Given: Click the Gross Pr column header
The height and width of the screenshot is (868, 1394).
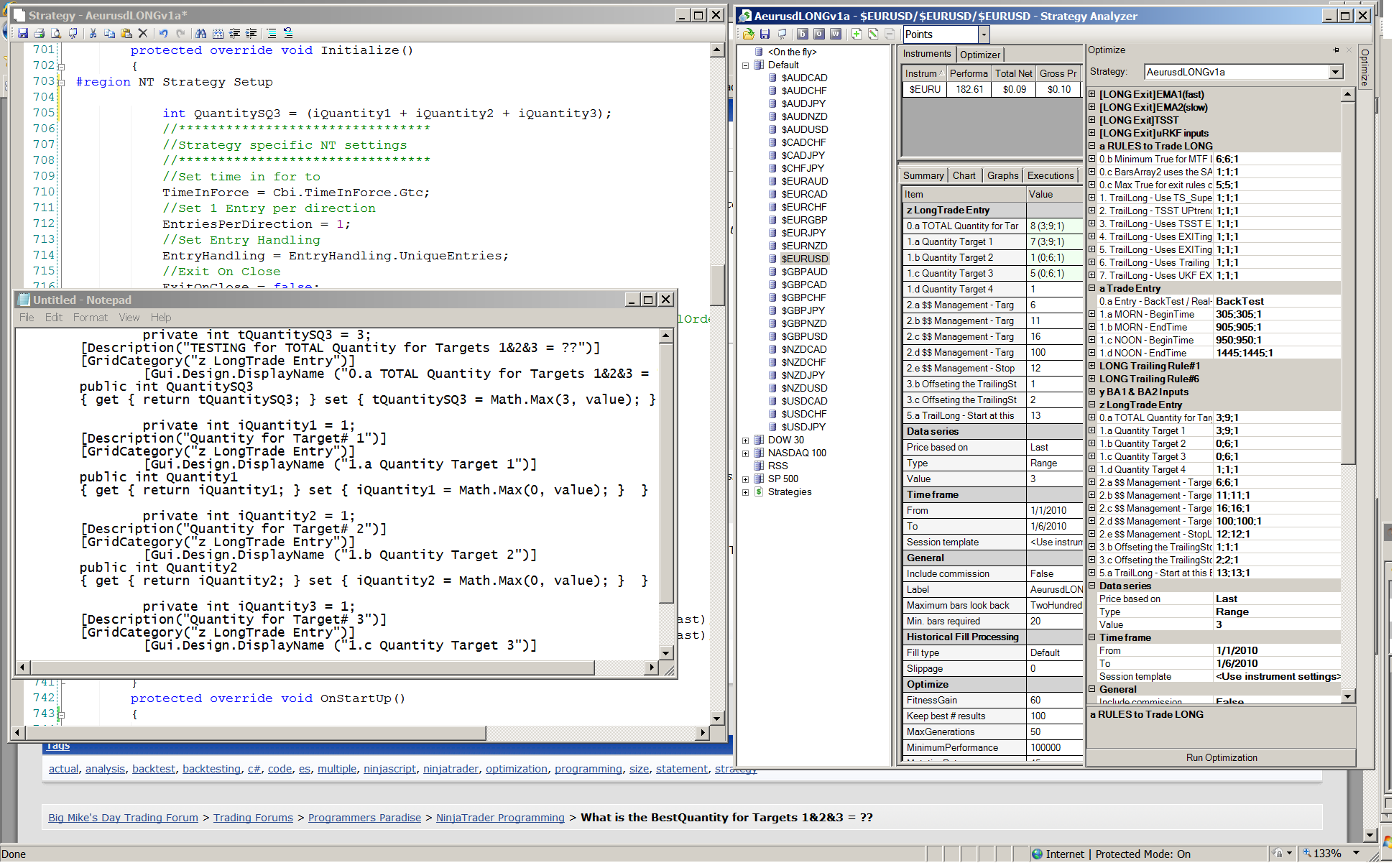Looking at the screenshot, I should click(1058, 73).
